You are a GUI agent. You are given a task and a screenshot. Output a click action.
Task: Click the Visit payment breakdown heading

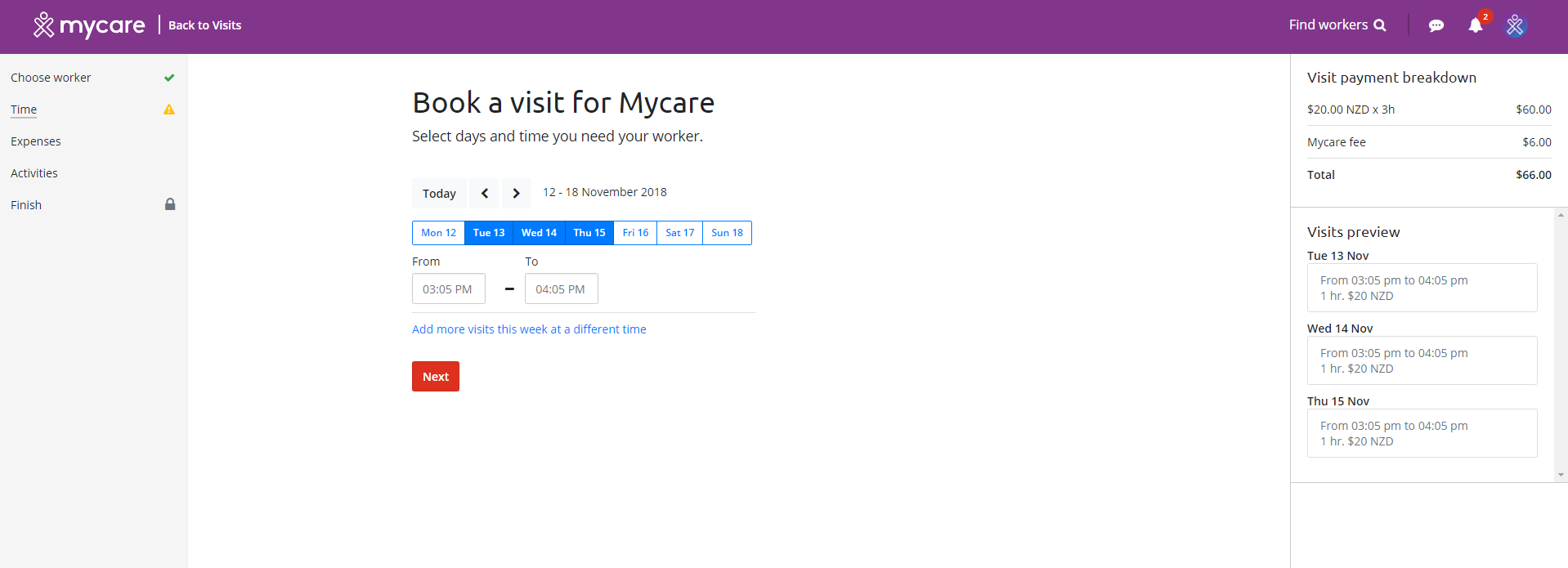[1392, 78]
